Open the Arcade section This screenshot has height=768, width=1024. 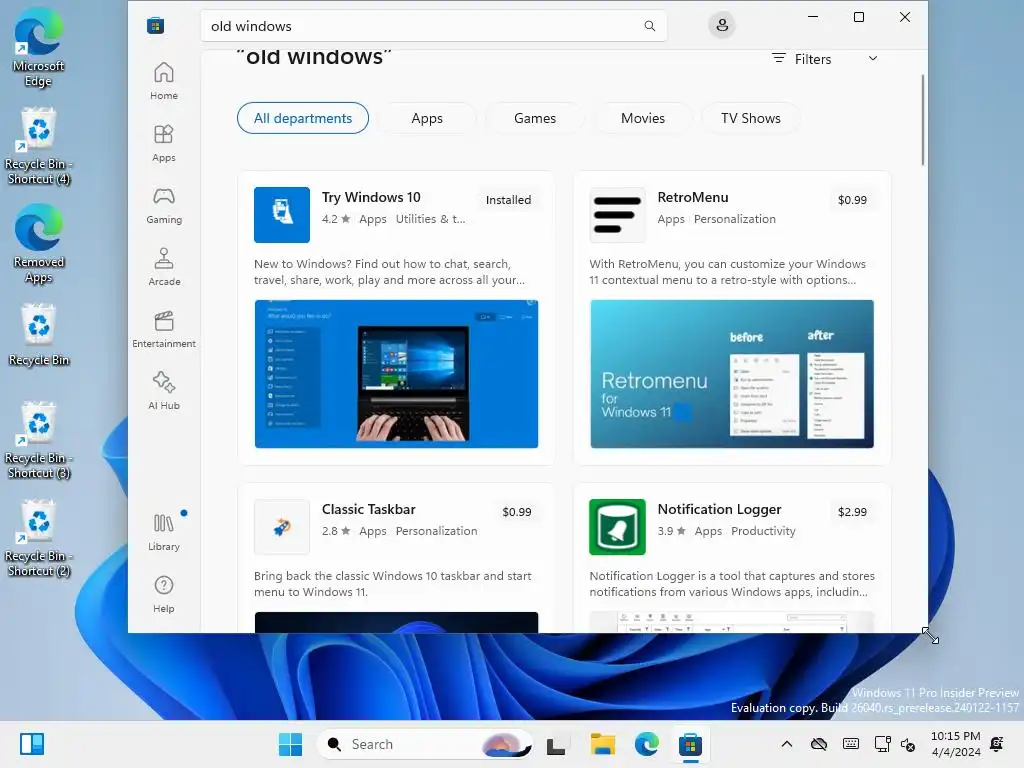coord(163,267)
